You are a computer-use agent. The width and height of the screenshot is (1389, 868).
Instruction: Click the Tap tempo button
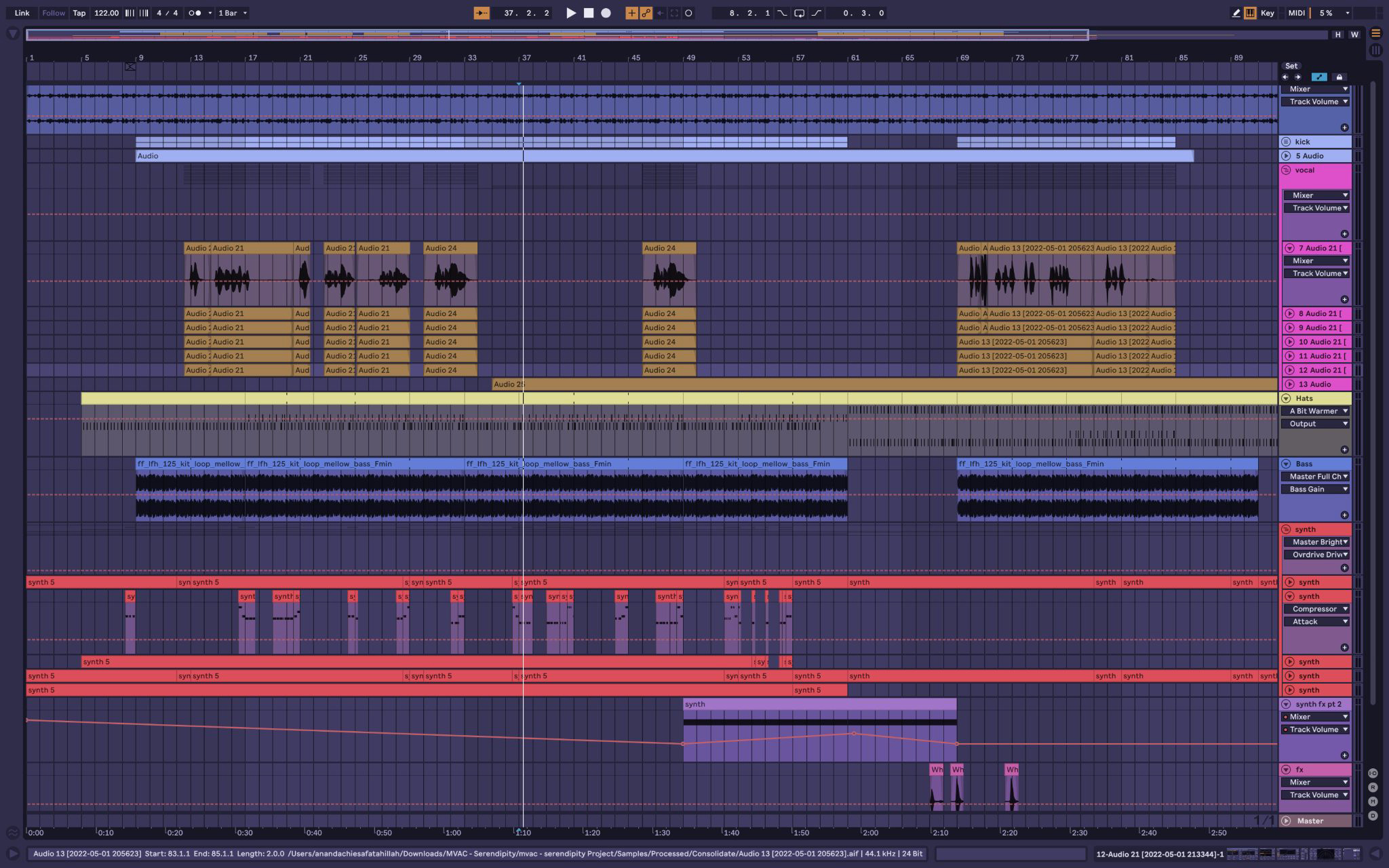pyautogui.click(x=79, y=13)
